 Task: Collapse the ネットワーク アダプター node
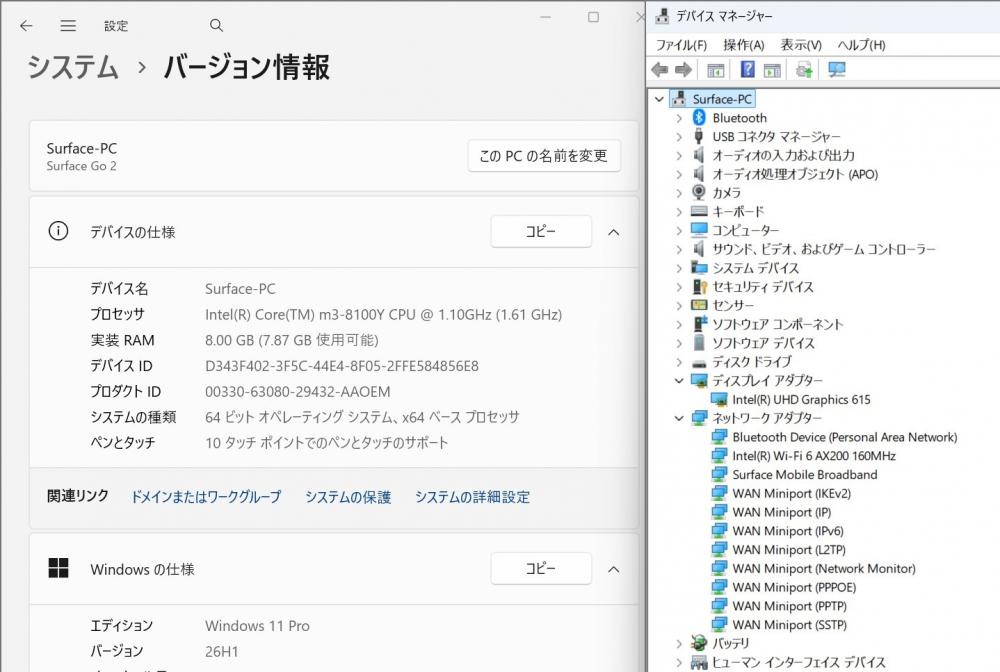tap(679, 418)
